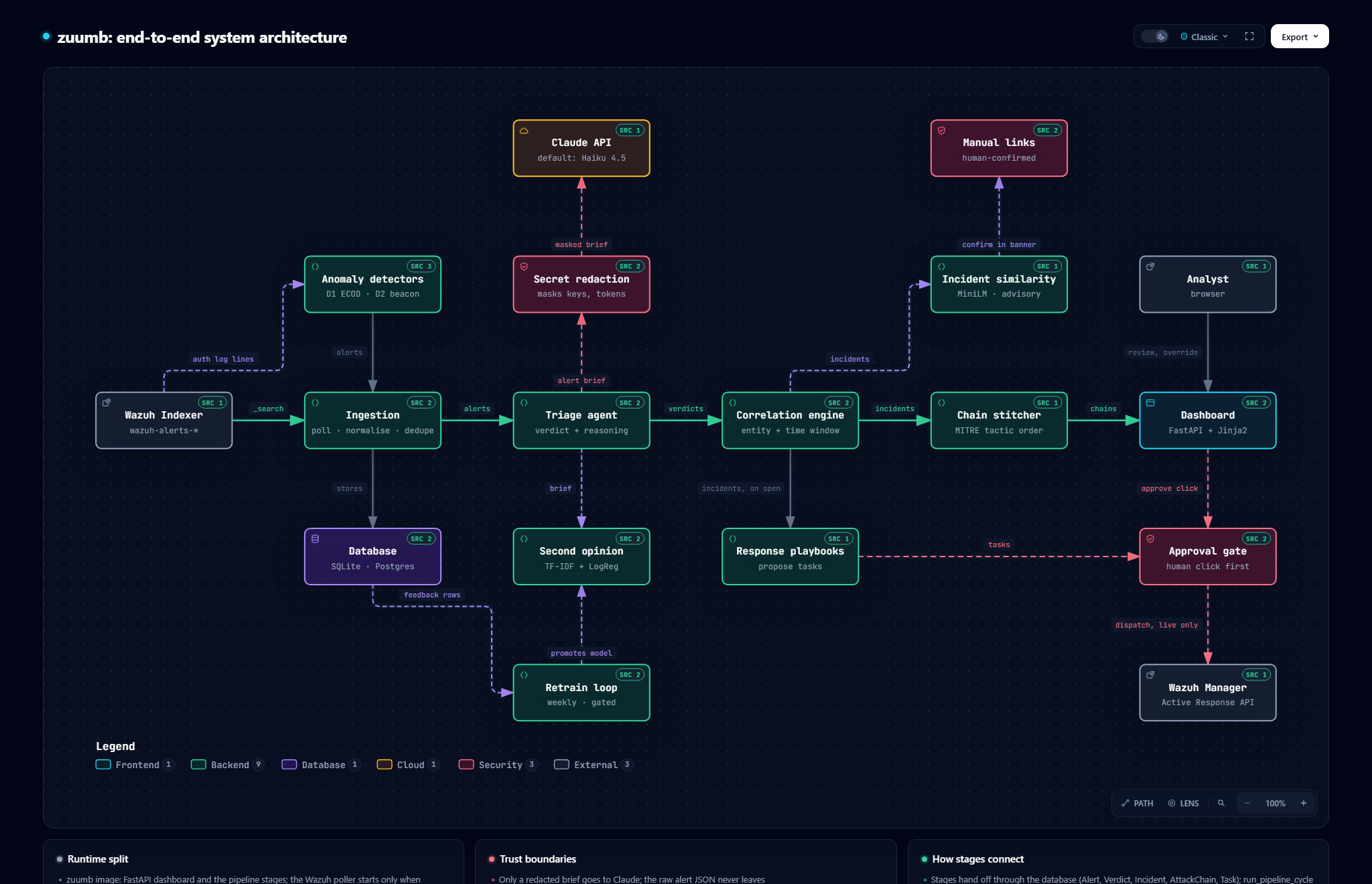Click SRC 2 badge on Ingestion node
The image size is (1372, 884).
click(421, 402)
